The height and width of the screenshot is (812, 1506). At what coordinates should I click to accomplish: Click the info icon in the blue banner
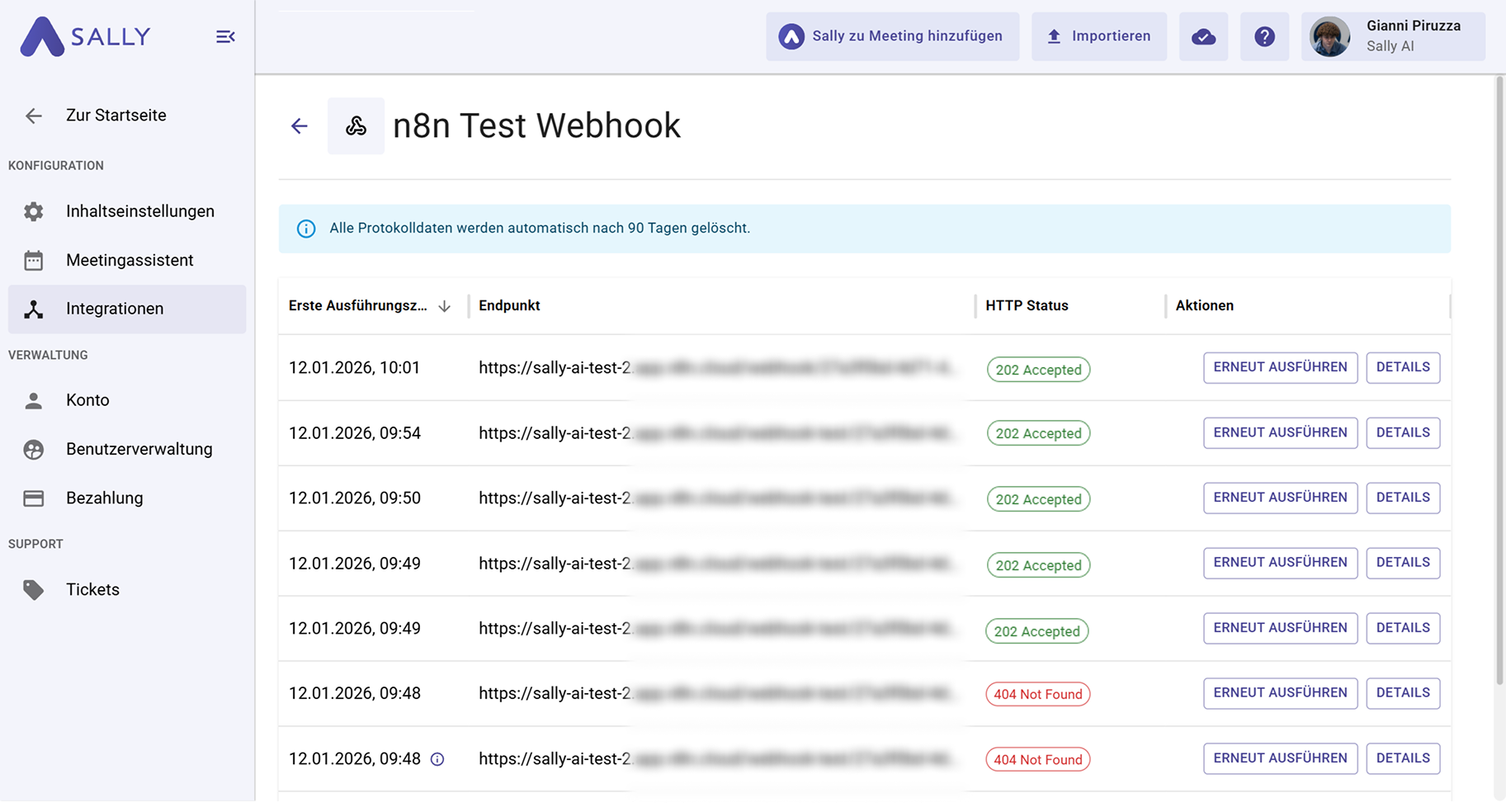tap(306, 229)
